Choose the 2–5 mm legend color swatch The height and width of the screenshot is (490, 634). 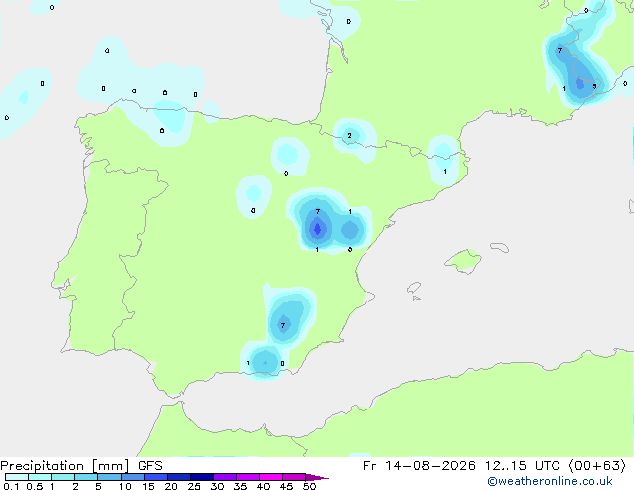pos(86,477)
